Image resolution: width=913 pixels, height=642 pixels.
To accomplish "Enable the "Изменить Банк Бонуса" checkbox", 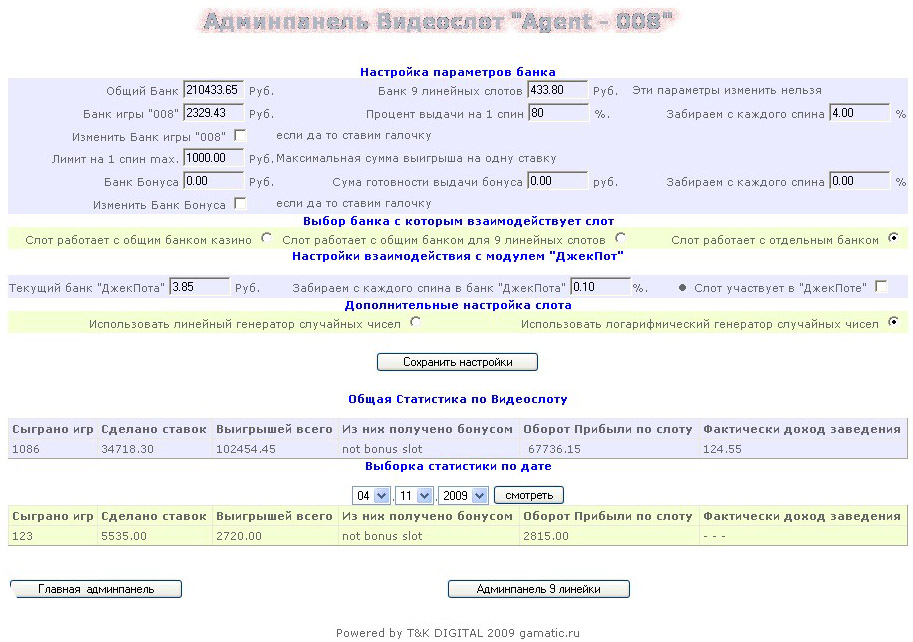I will tap(240, 204).
